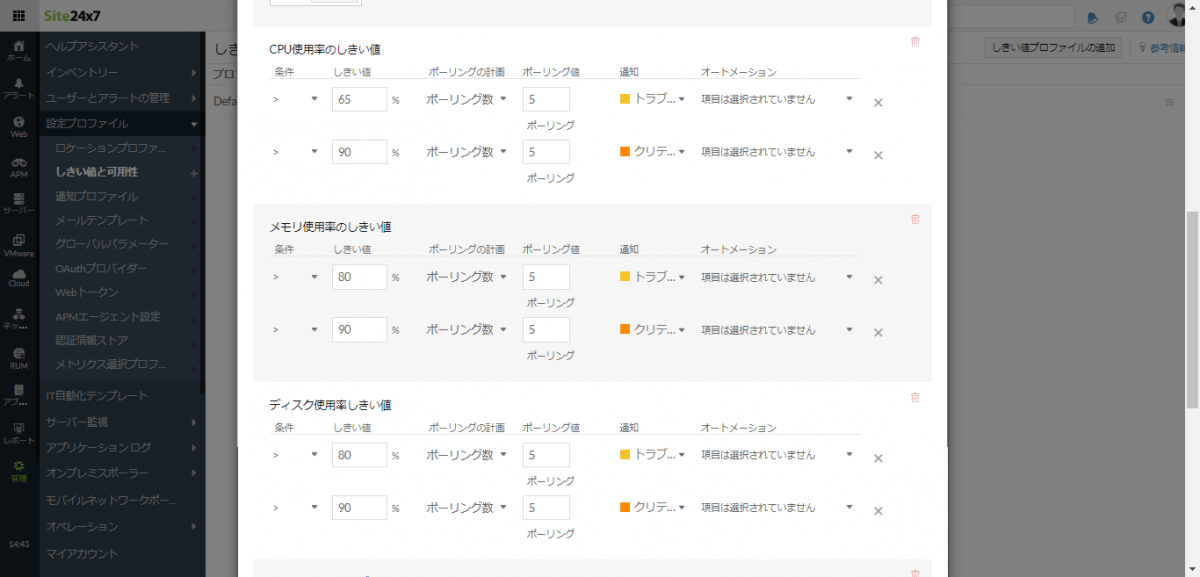The width and height of the screenshot is (1200, 577).
Task: Open the Web monitors globe icon
Action: [x=19, y=126]
